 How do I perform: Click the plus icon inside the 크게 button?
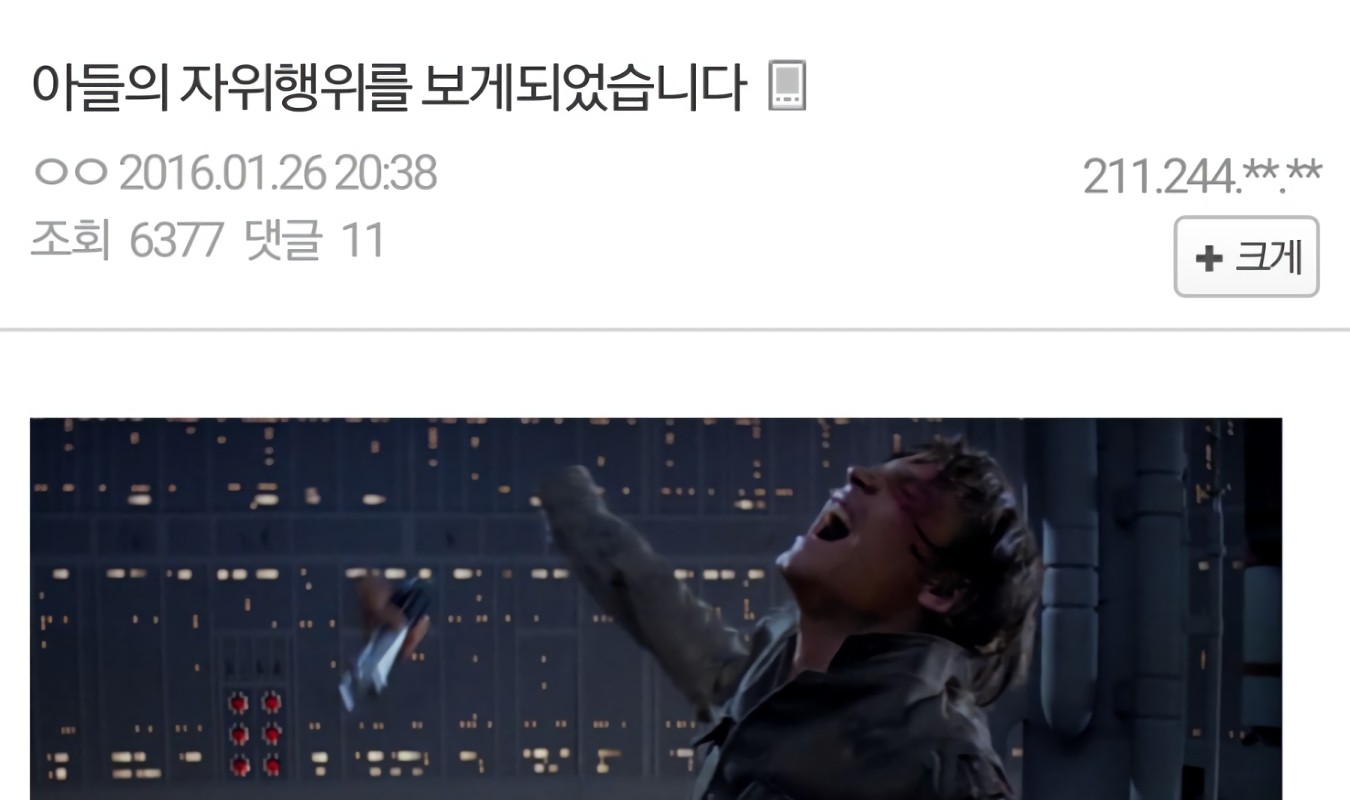click(x=1209, y=259)
